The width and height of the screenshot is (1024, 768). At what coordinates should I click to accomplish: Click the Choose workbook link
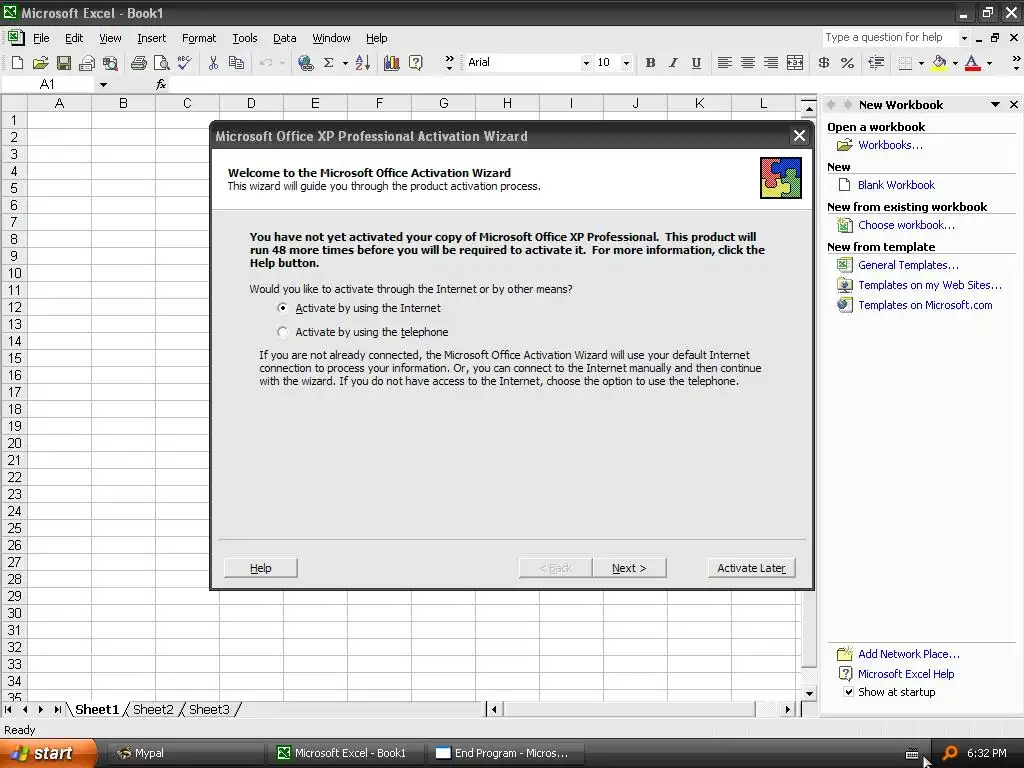pyautogui.click(x=906, y=225)
